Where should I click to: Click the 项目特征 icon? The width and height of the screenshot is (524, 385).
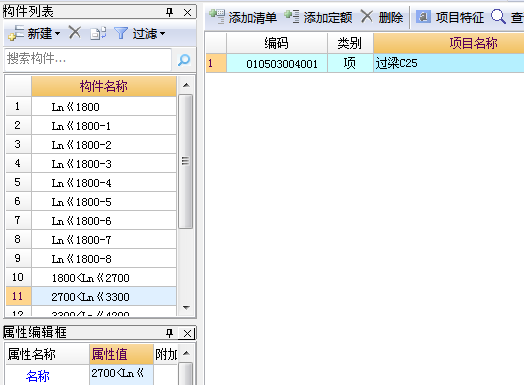tap(423, 16)
